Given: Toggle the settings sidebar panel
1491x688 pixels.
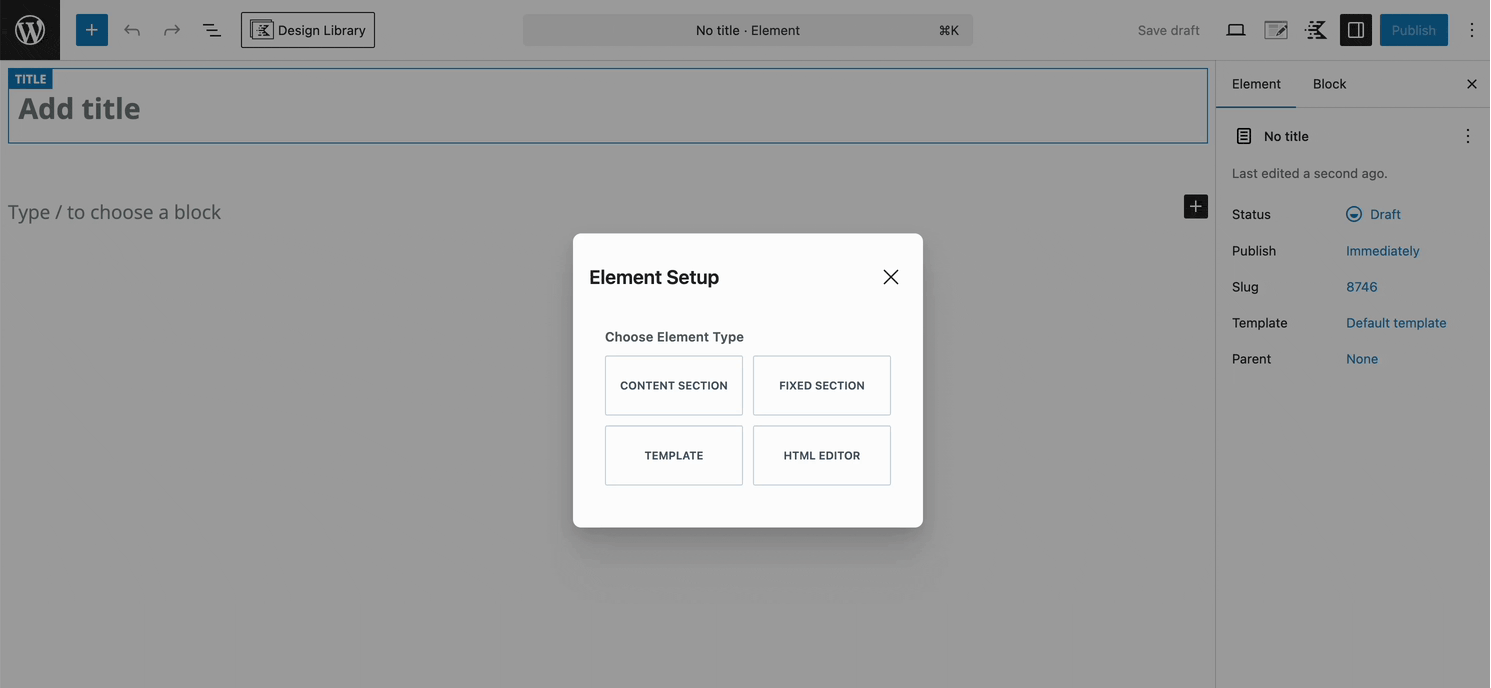Looking at the screenshot, I should tap(1356, 30).
